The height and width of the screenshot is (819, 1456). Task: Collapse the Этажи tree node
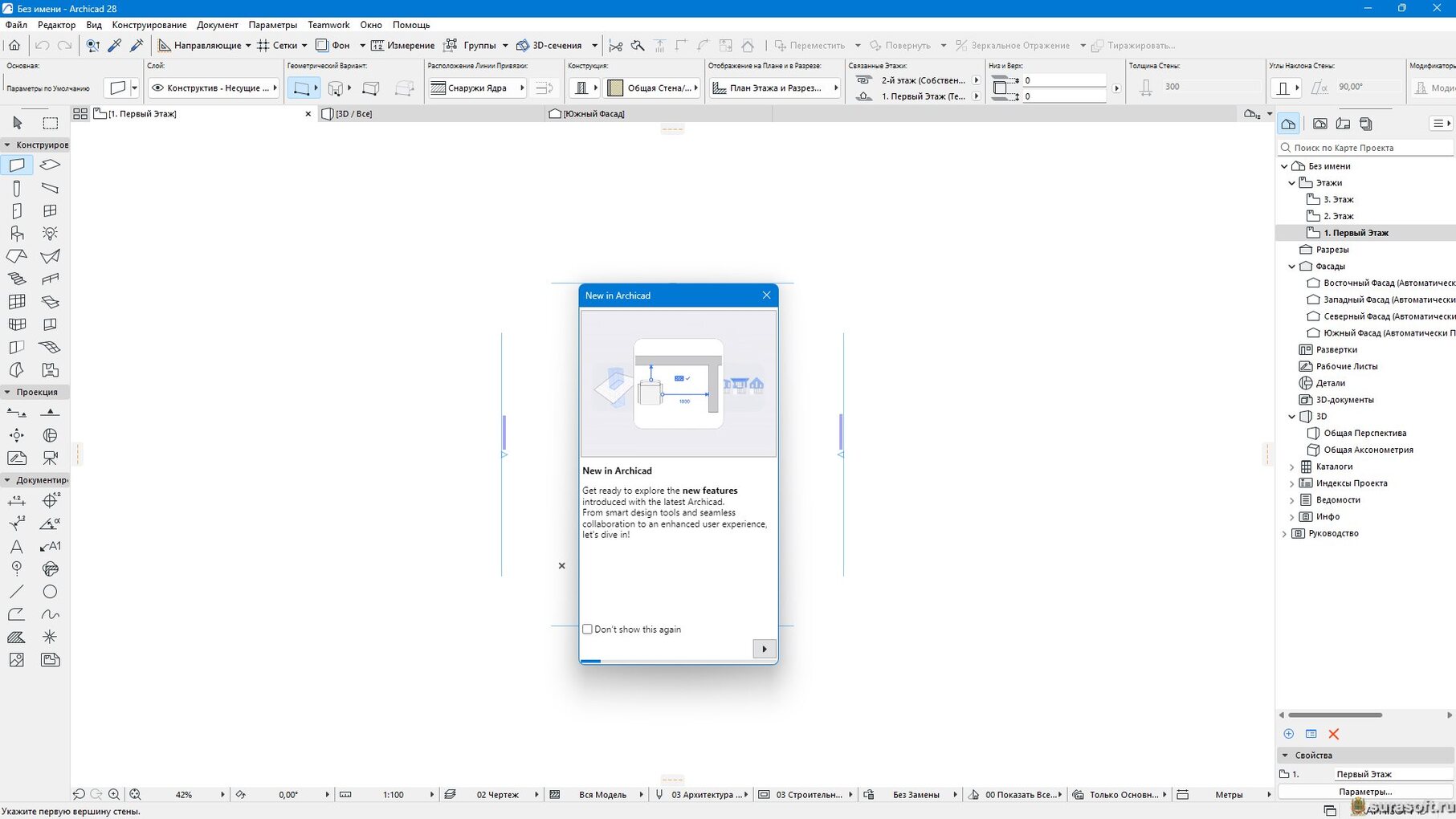(1291, 183)
